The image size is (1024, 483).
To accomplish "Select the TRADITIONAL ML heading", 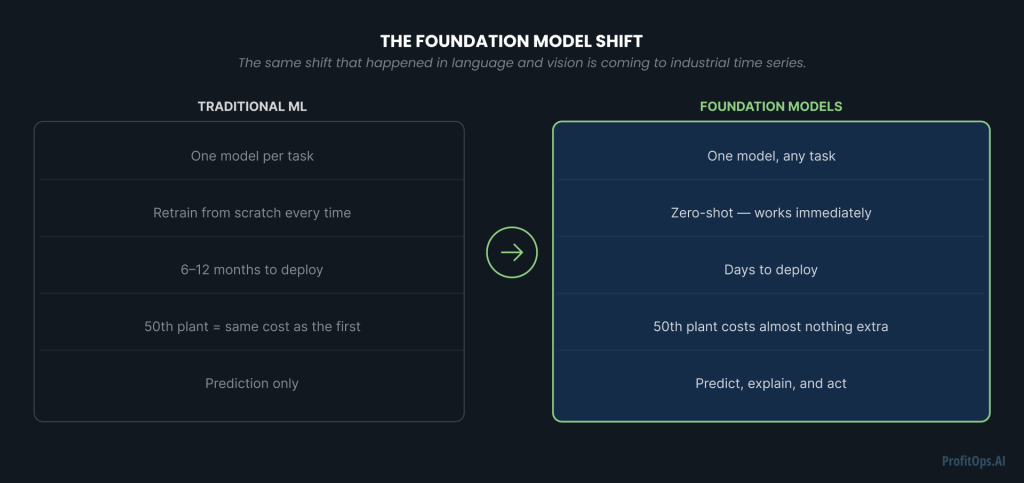I will tap(249, 106).
